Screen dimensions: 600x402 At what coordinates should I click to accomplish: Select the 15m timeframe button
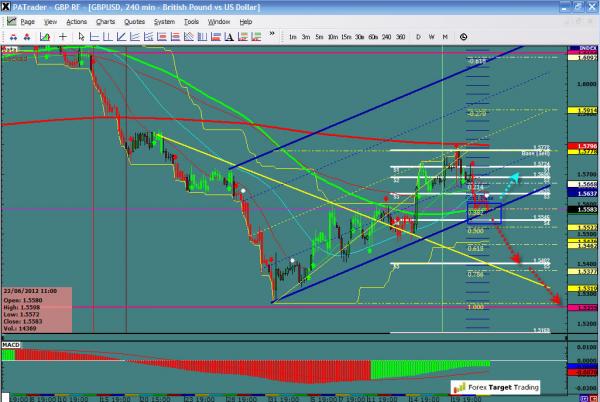343,36
